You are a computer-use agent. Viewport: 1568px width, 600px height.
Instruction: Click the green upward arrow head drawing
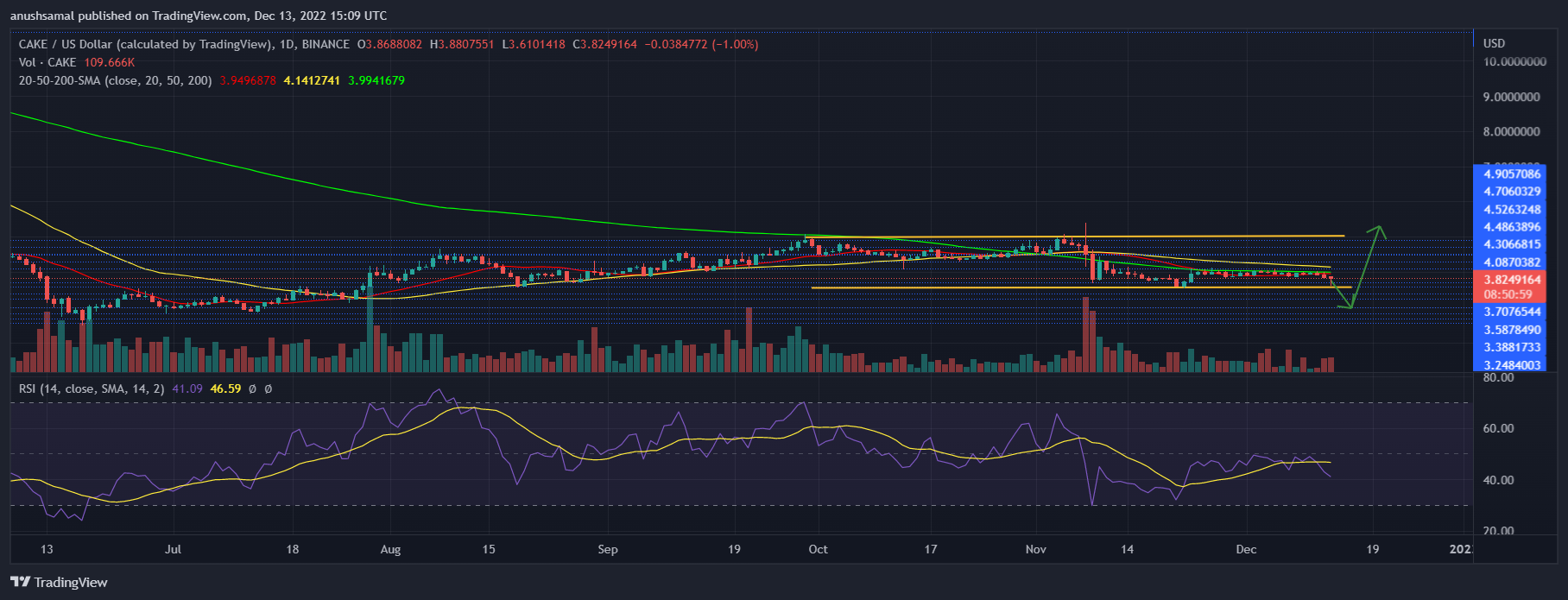click(1379, 230)
